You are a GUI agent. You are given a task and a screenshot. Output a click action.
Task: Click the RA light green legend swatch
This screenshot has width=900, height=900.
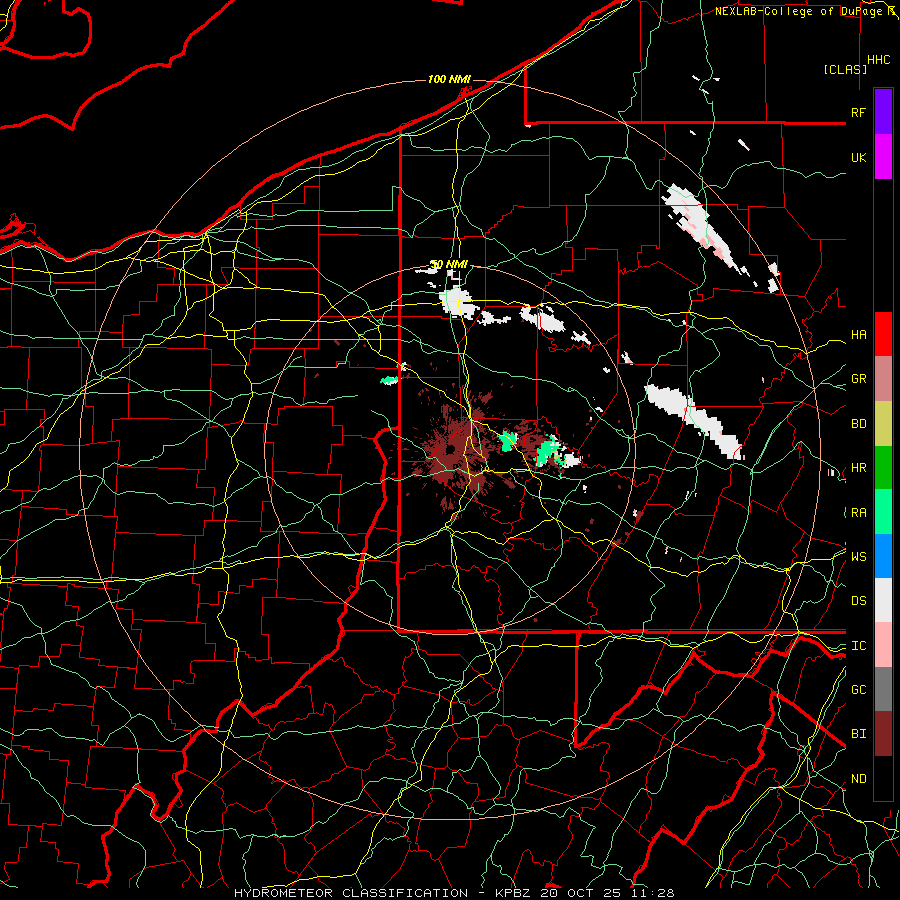pyautogui.click(x=883, y=511)
